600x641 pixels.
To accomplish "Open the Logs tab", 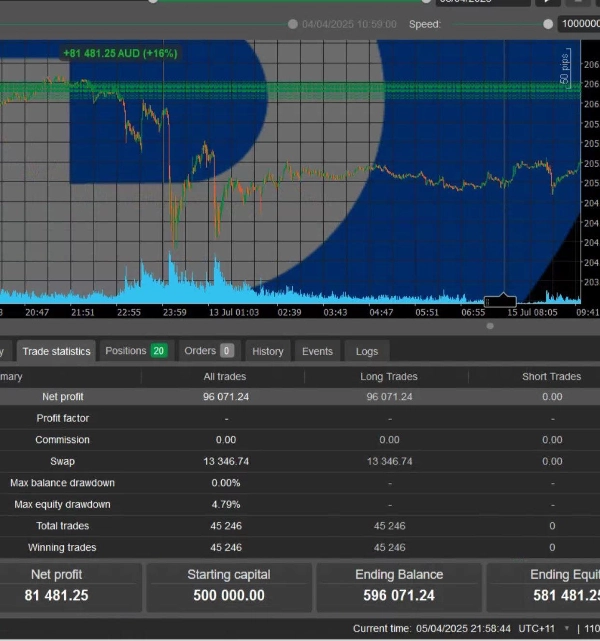I will (367, 351).
